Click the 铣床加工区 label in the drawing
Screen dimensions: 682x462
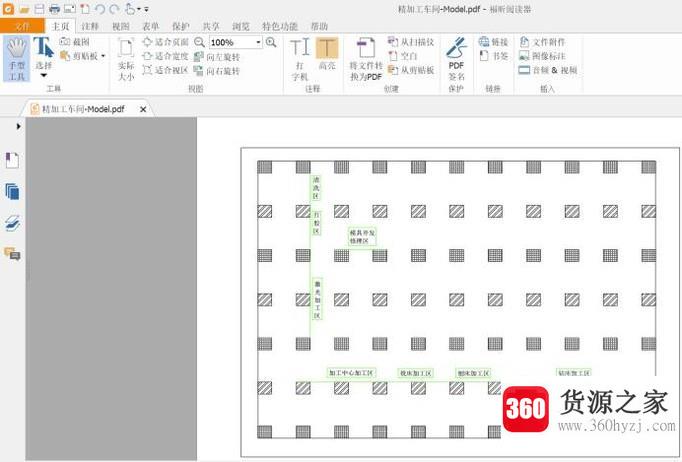415,373
